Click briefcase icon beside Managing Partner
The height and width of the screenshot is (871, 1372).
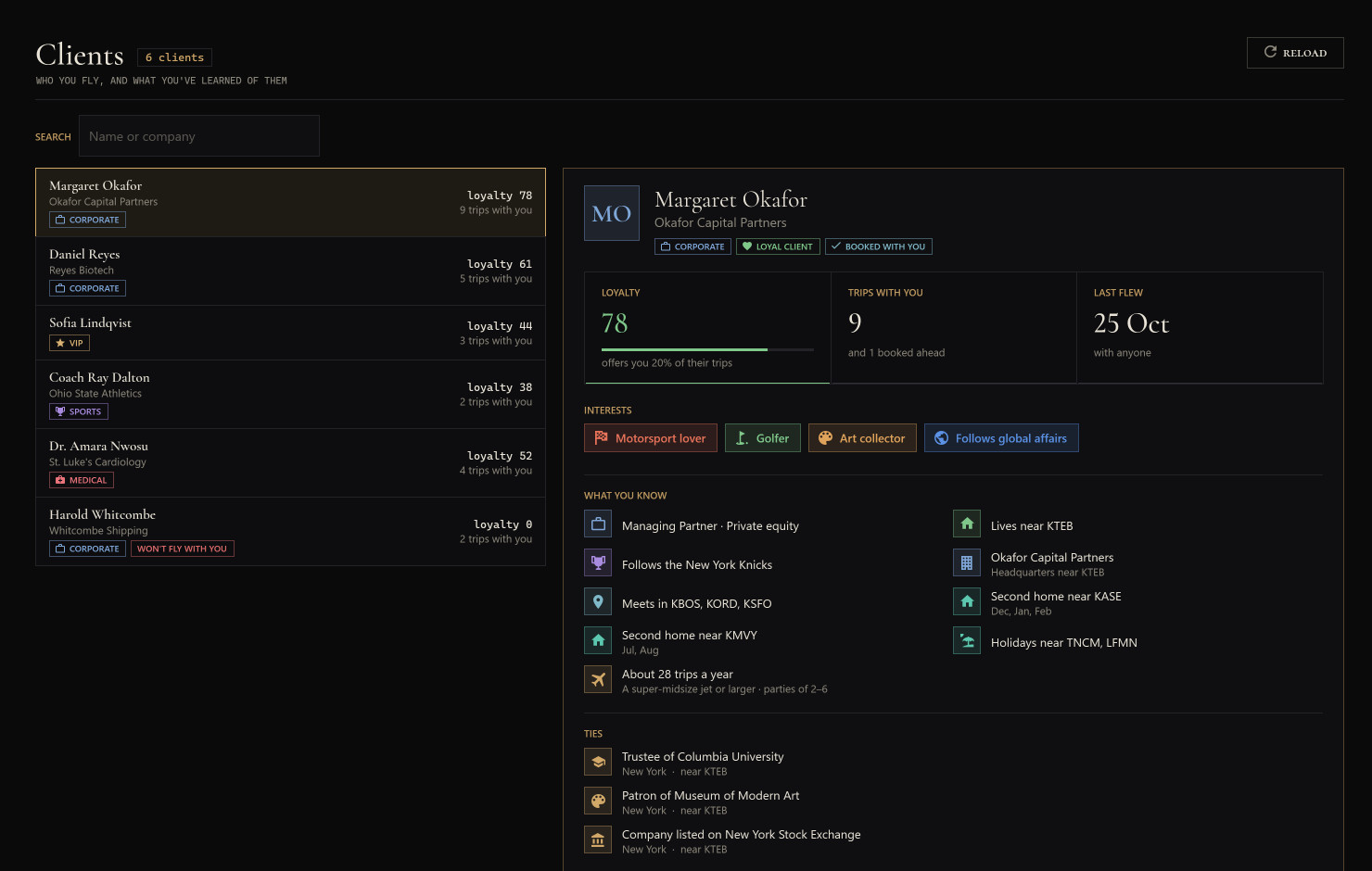pos(598,524)
